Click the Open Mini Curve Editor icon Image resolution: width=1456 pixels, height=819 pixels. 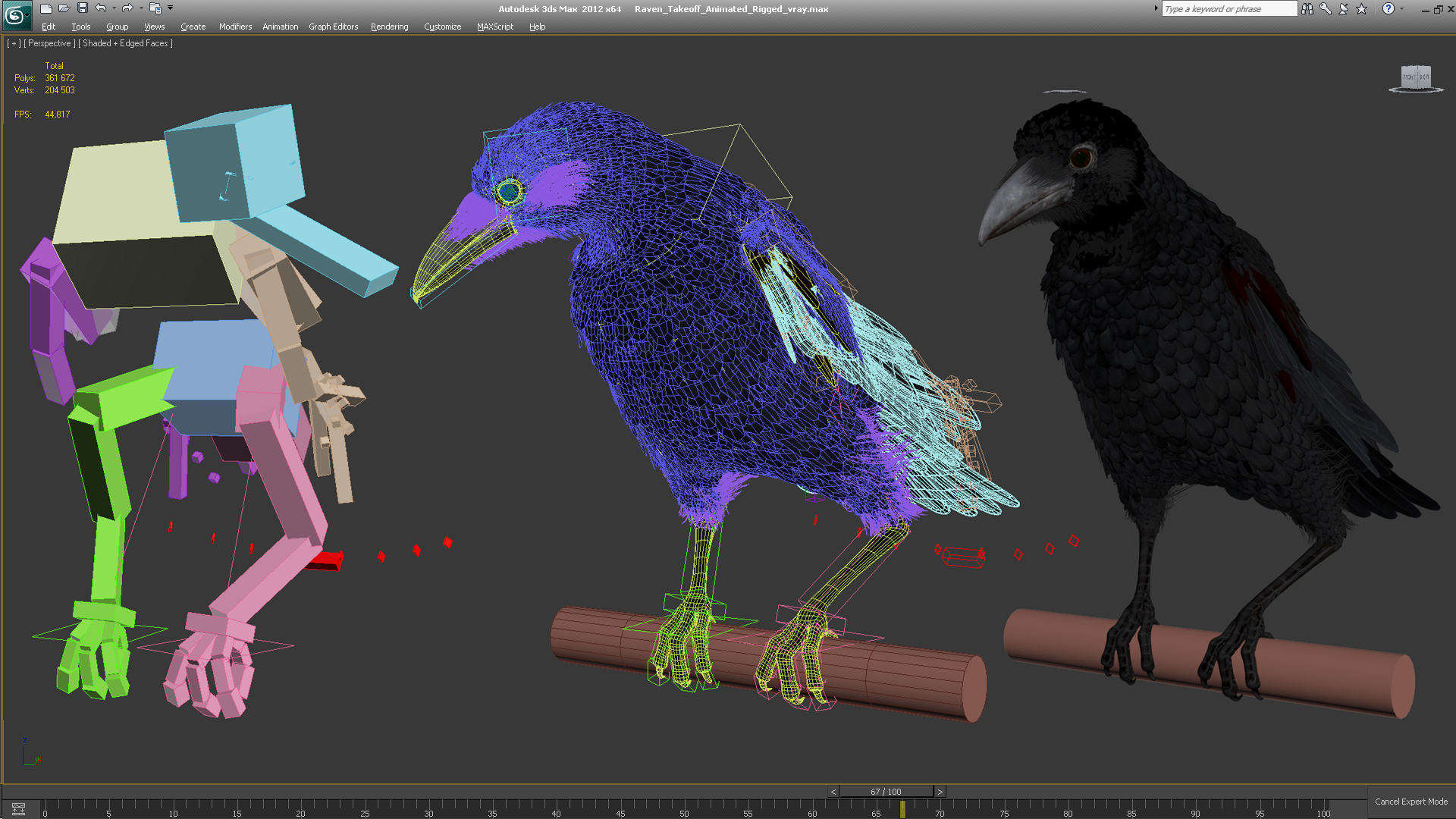click(18, 809)
